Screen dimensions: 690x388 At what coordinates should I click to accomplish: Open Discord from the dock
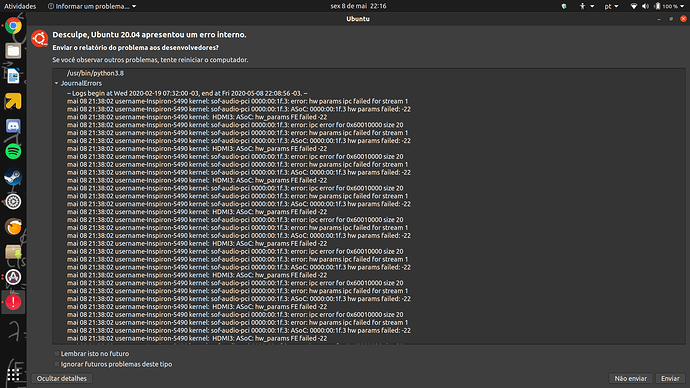click(13, 126)
